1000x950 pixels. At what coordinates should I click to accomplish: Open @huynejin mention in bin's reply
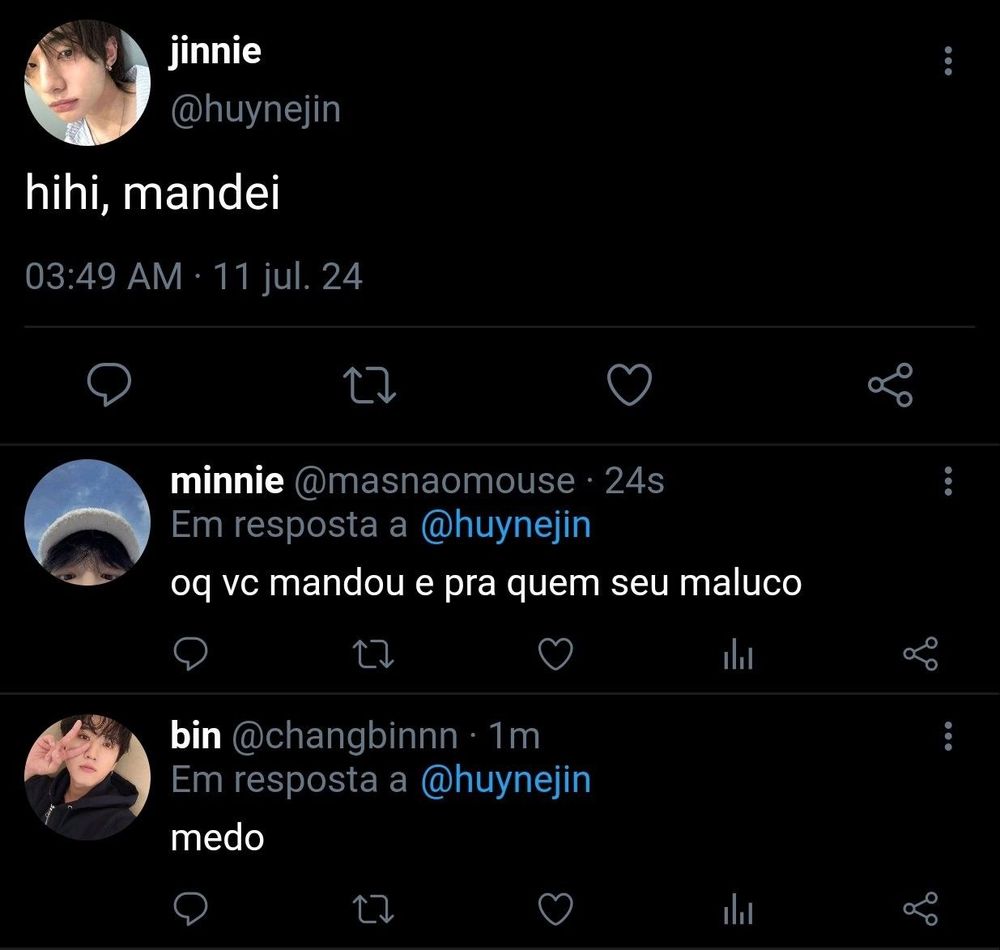[x=506, y=780]
